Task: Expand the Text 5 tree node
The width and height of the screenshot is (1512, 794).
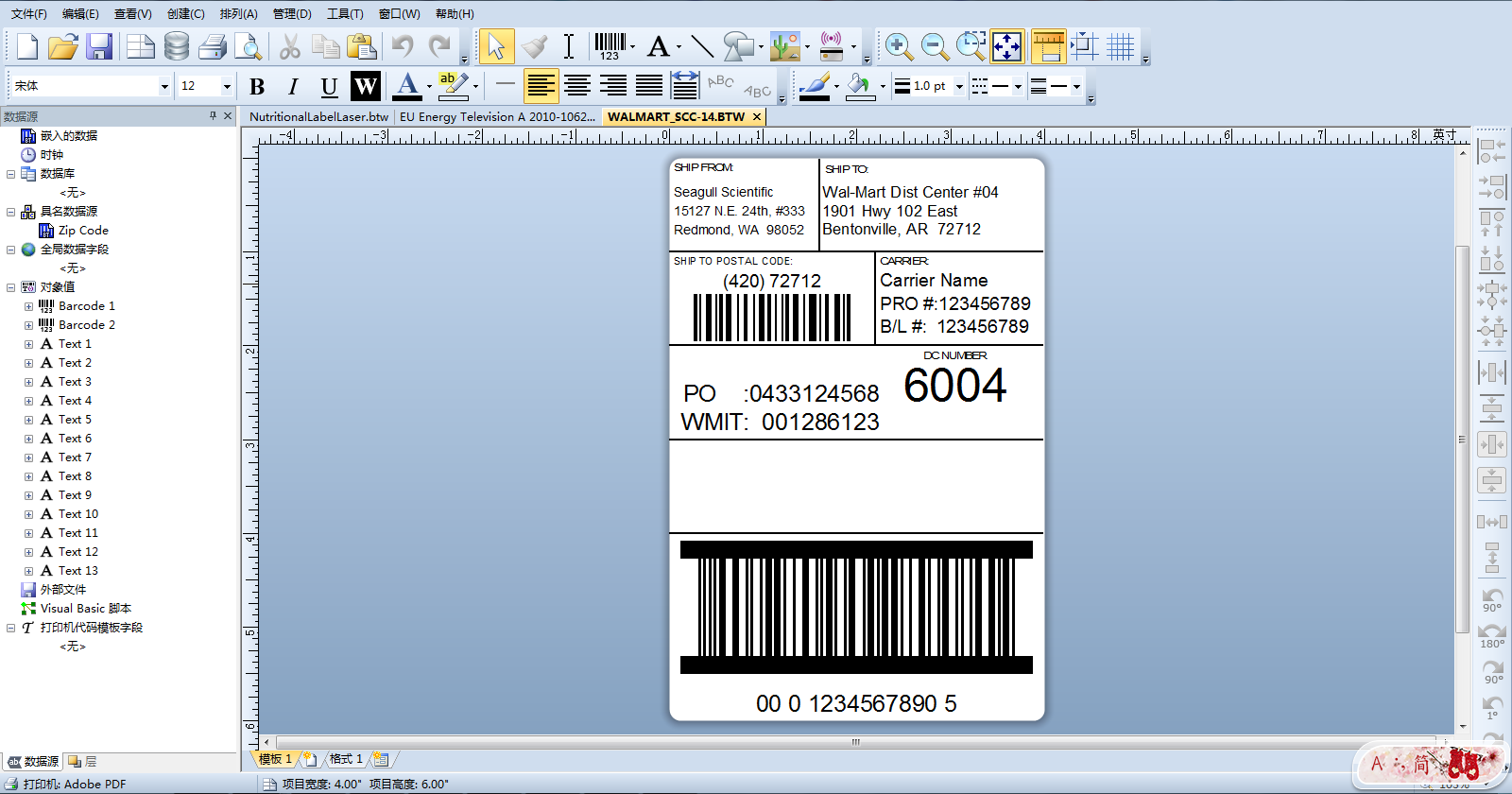Action: (x=28, y=420)
